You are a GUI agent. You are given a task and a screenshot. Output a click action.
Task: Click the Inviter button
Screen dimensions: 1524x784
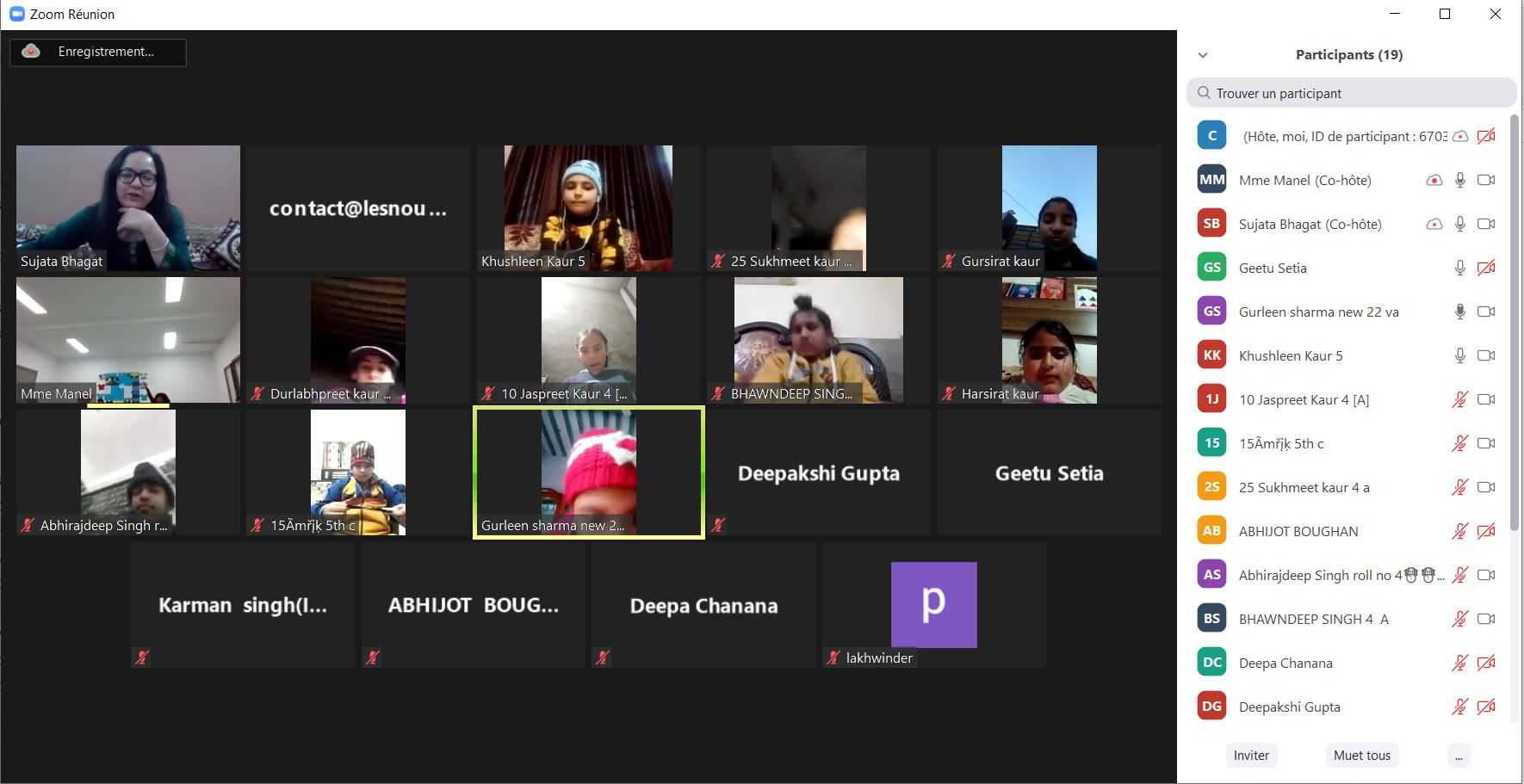coord(1251,756)
